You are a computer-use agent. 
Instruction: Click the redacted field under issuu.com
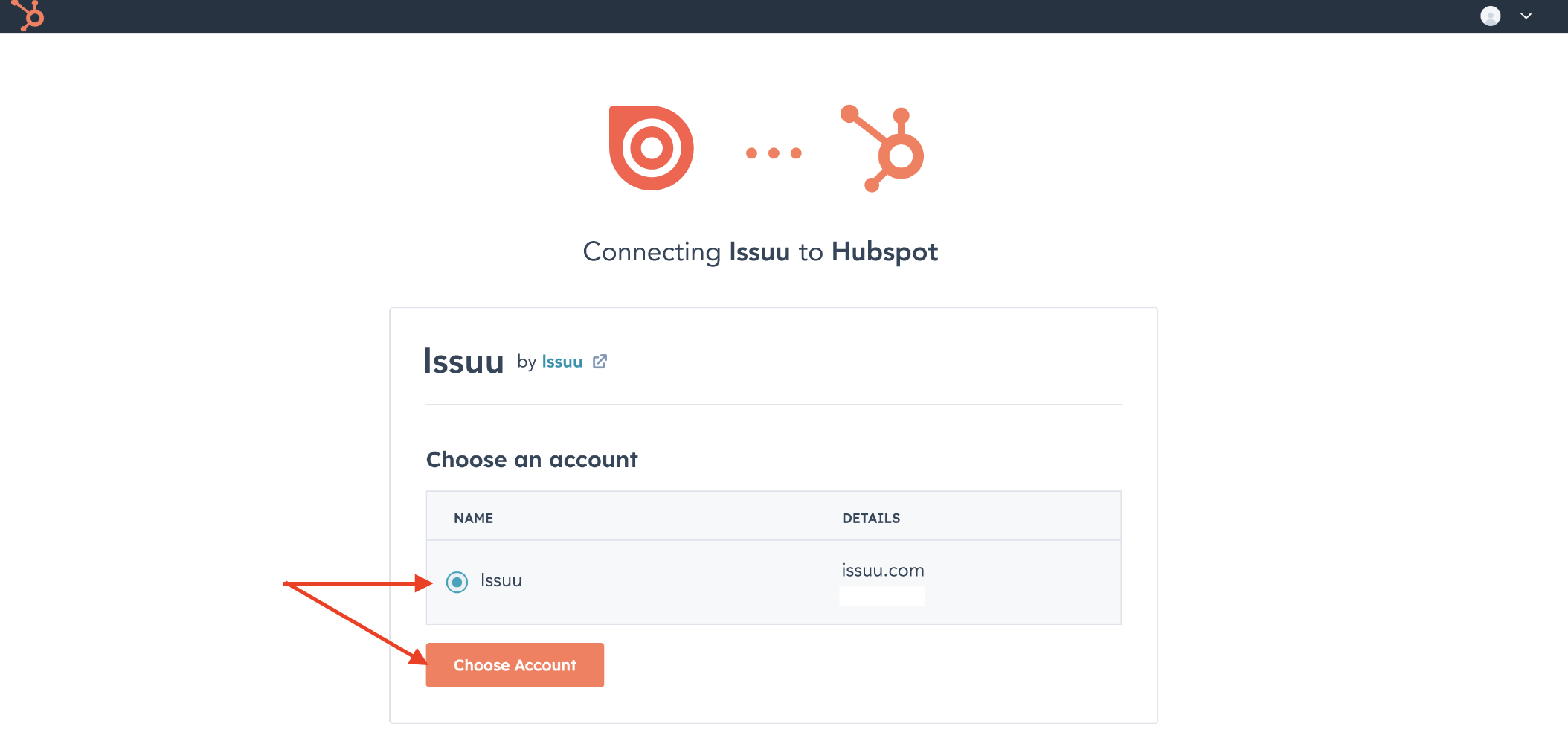click(882, 596)
